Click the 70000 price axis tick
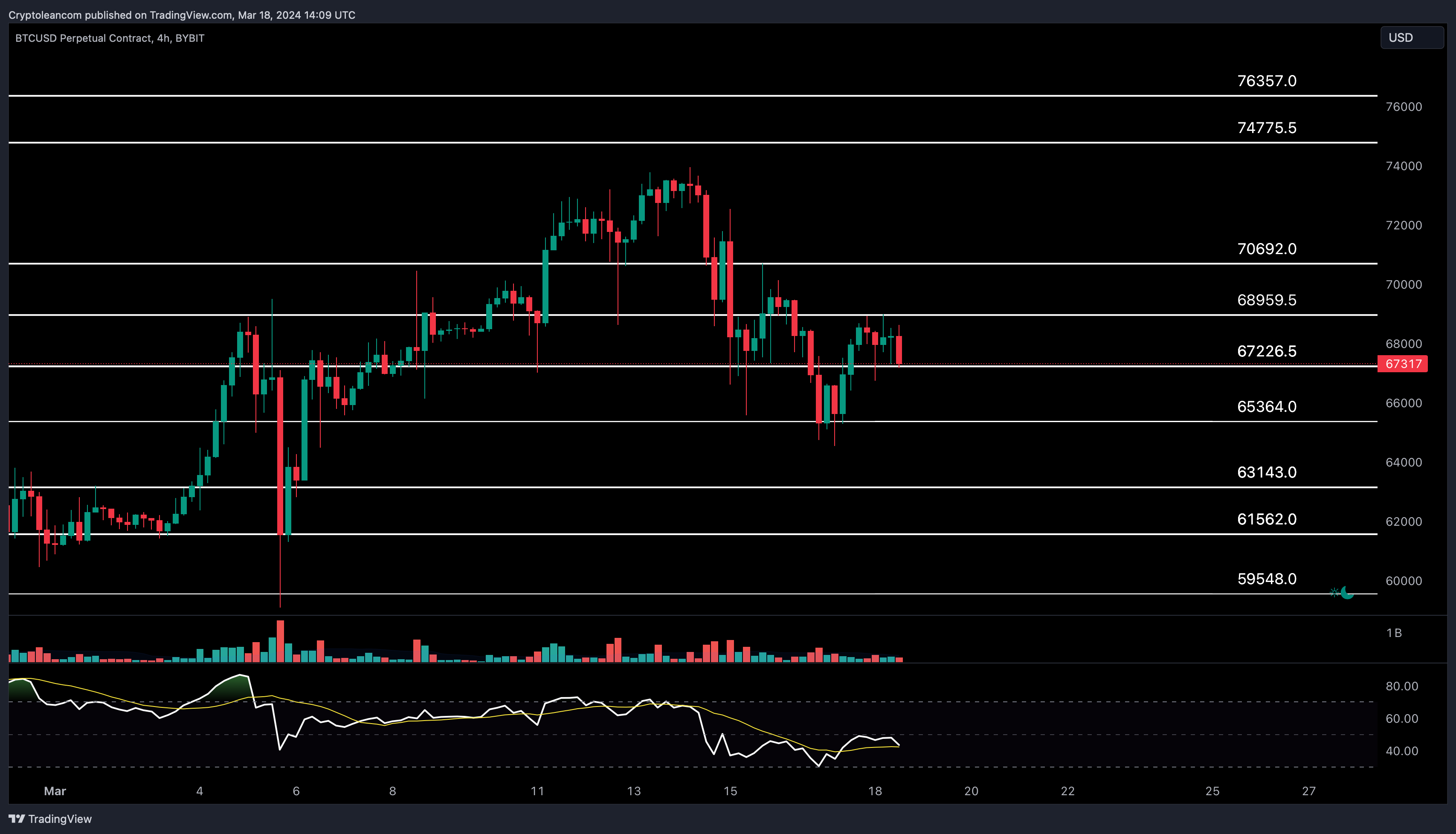Screen dimensions: 1456x834 point(1403,285)
